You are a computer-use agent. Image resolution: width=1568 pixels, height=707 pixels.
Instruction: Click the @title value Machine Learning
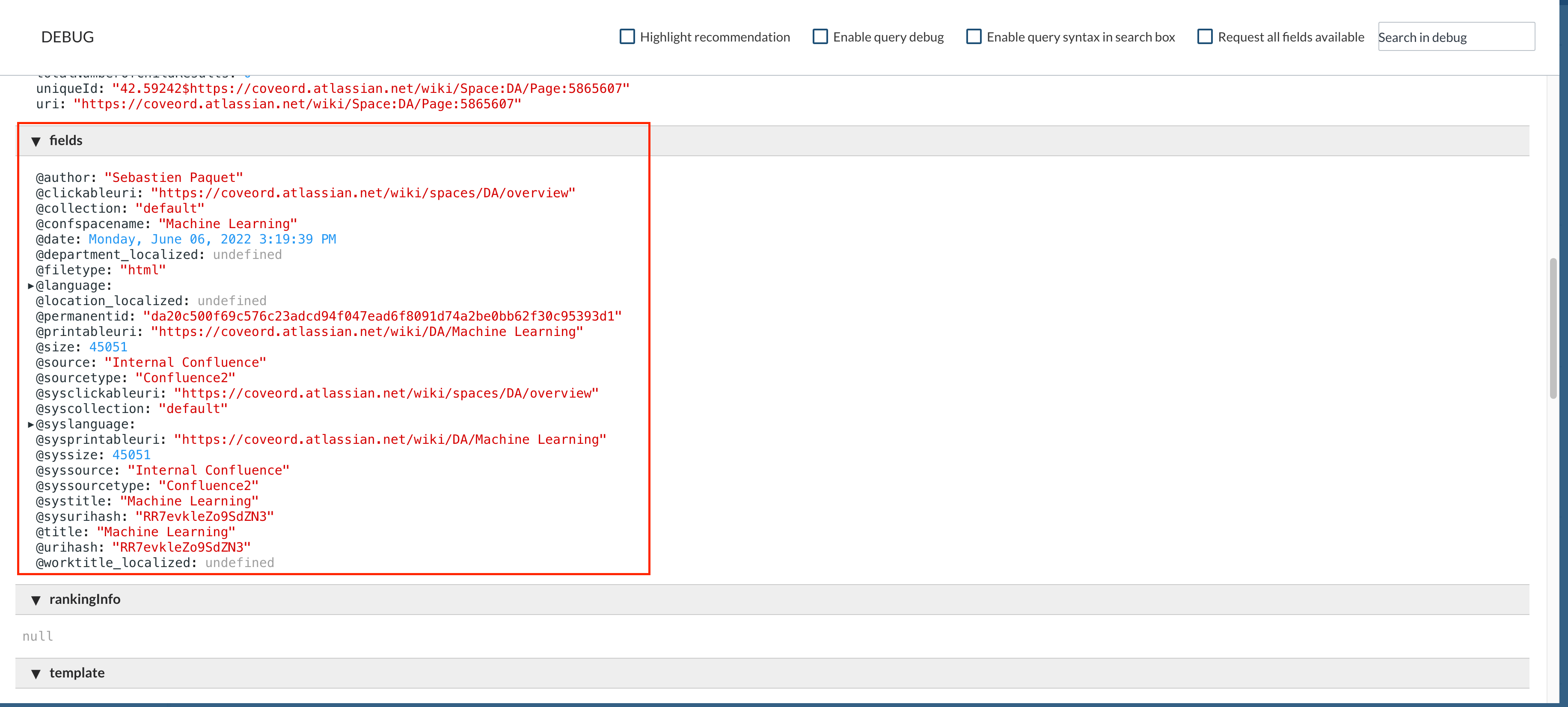tap(166, 532)
